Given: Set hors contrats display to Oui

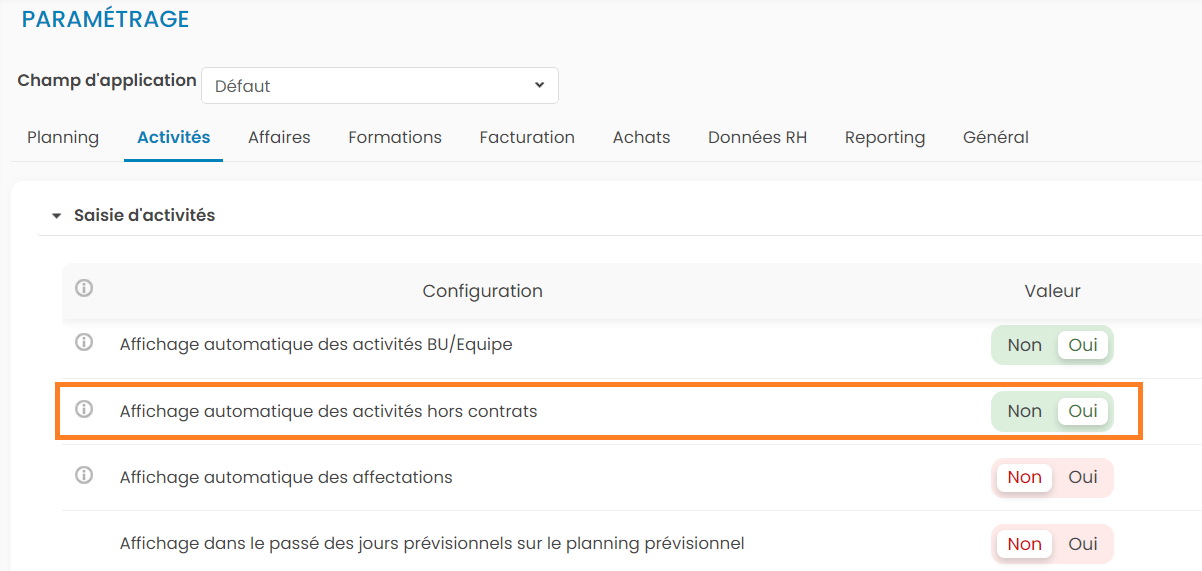Looking at the screenshot, I should pos(1083,411).
